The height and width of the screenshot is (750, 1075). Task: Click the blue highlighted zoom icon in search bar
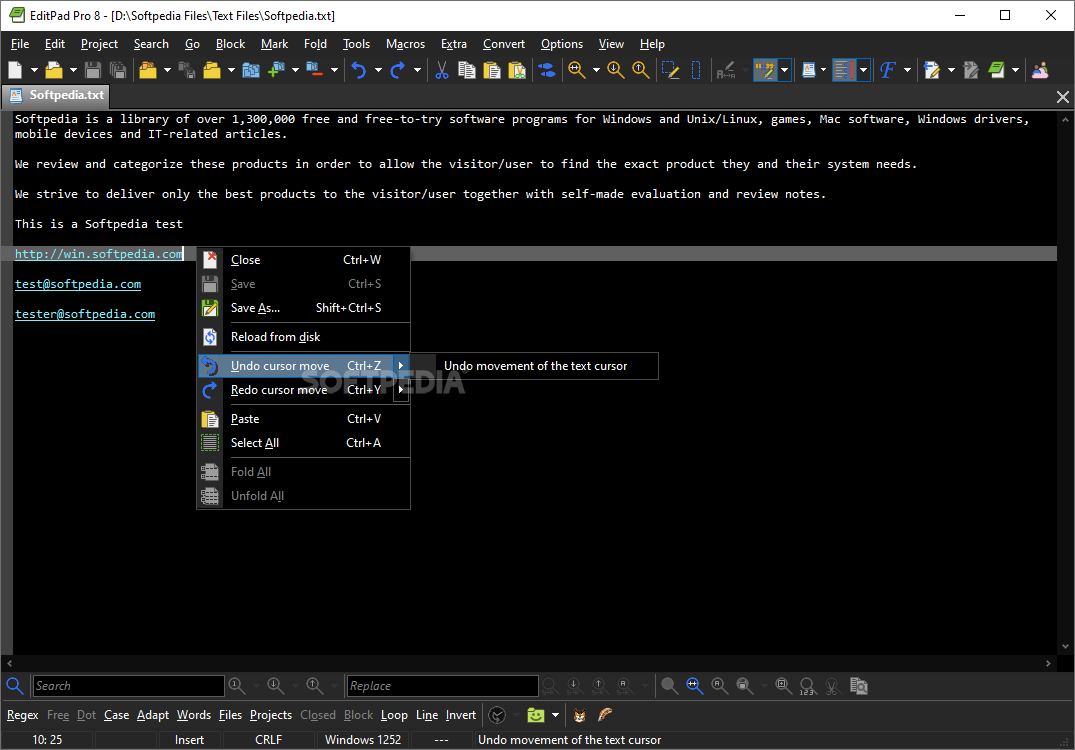point(694,686)
